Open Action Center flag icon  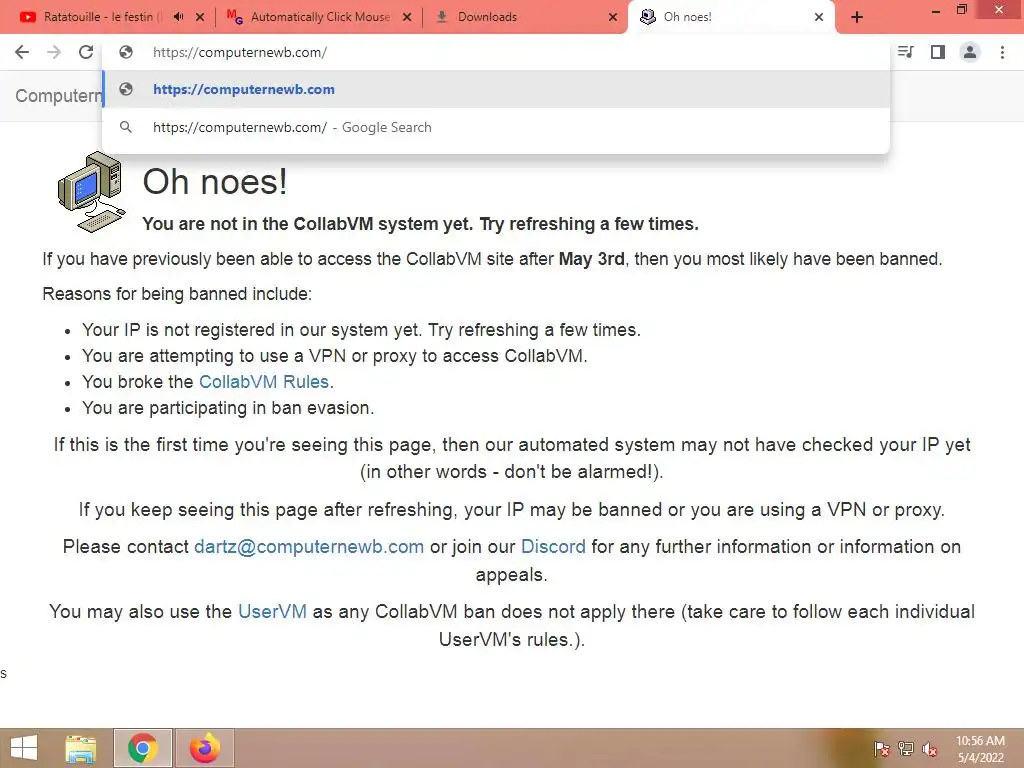[882, 749]
